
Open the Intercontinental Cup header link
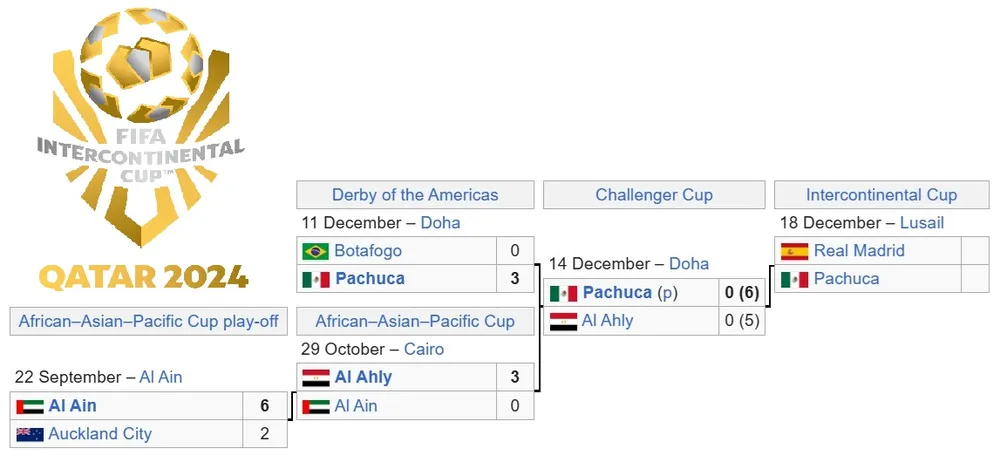point(881,195)
